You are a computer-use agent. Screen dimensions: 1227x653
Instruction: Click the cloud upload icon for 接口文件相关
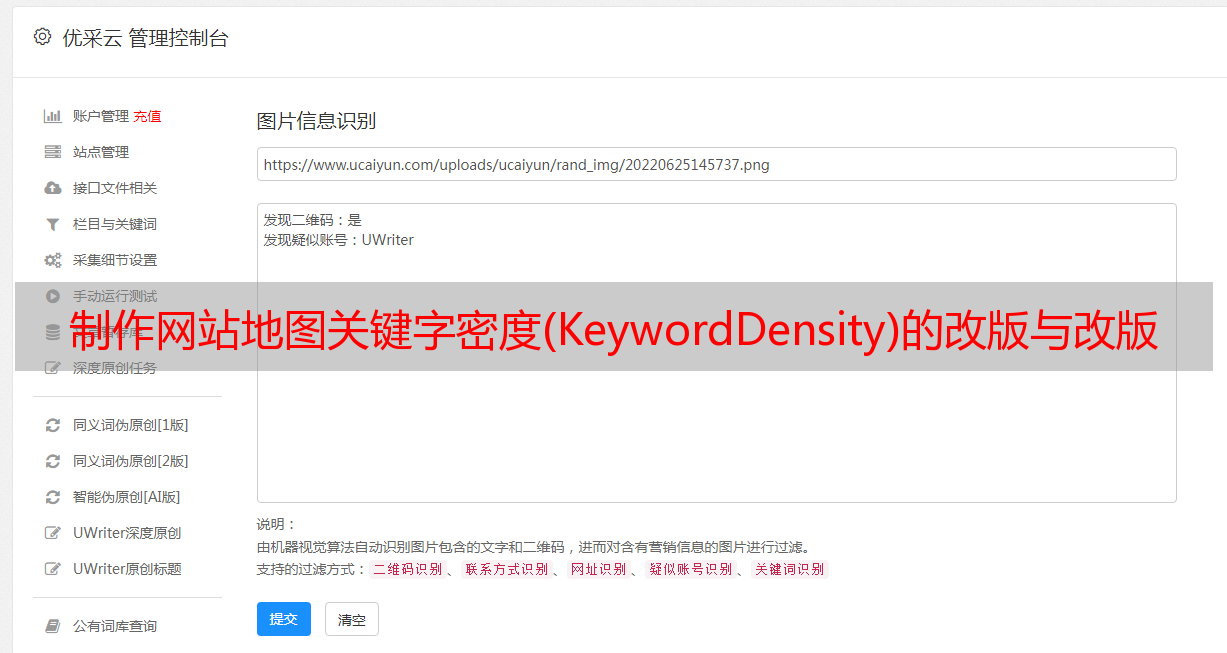53,188
